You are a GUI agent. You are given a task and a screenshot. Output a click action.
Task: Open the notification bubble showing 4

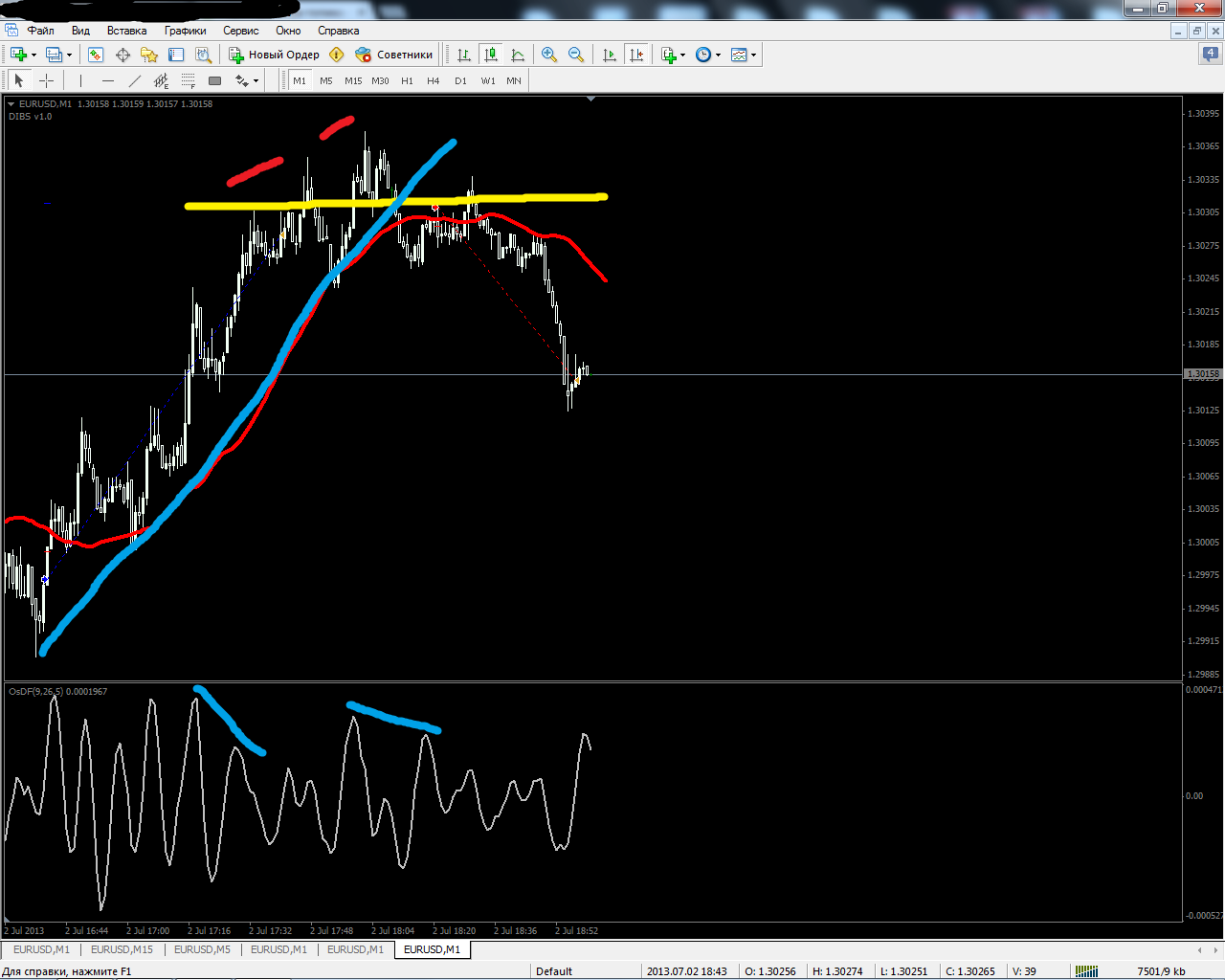[1210, 54]
